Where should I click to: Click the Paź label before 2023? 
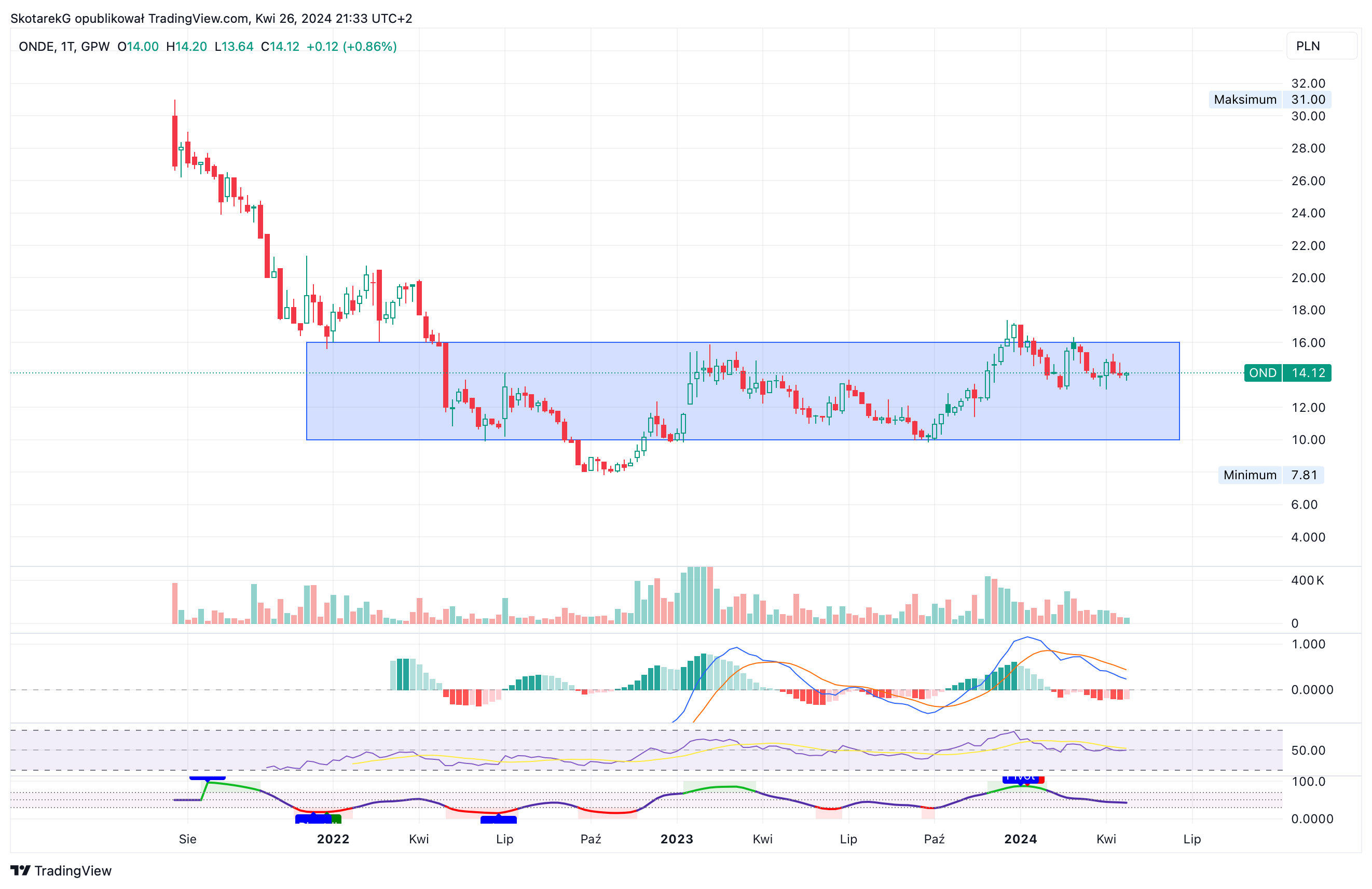click(x=591, y=839)
